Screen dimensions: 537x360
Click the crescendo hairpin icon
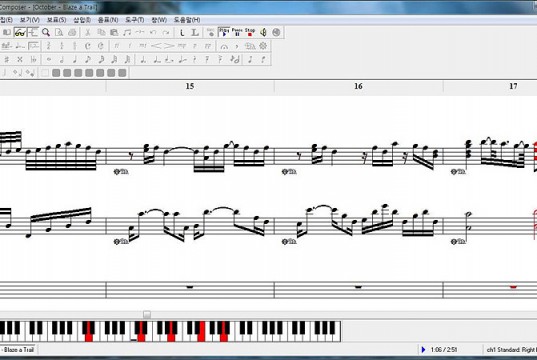(156, 46)
